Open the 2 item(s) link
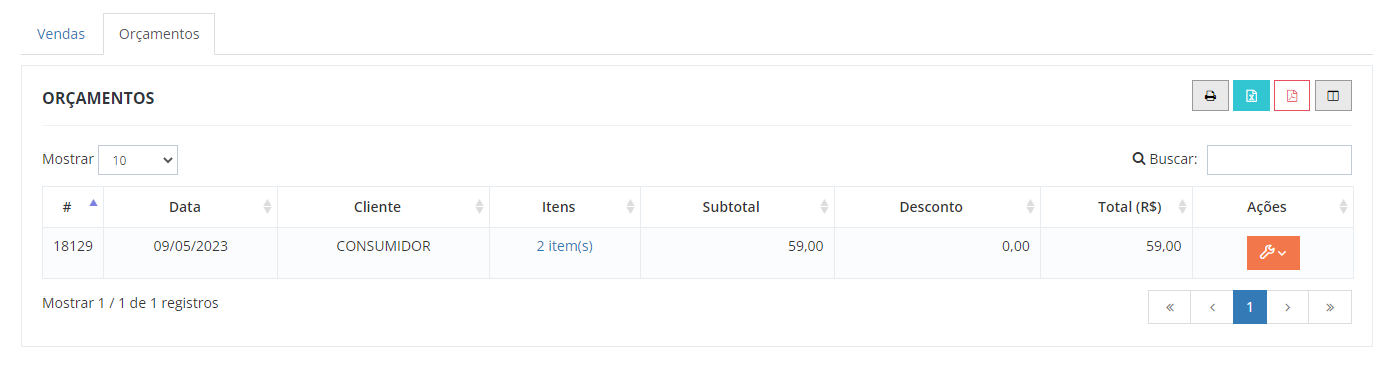The width and height of the screenshot is (1393, 367). coord(565,246)
